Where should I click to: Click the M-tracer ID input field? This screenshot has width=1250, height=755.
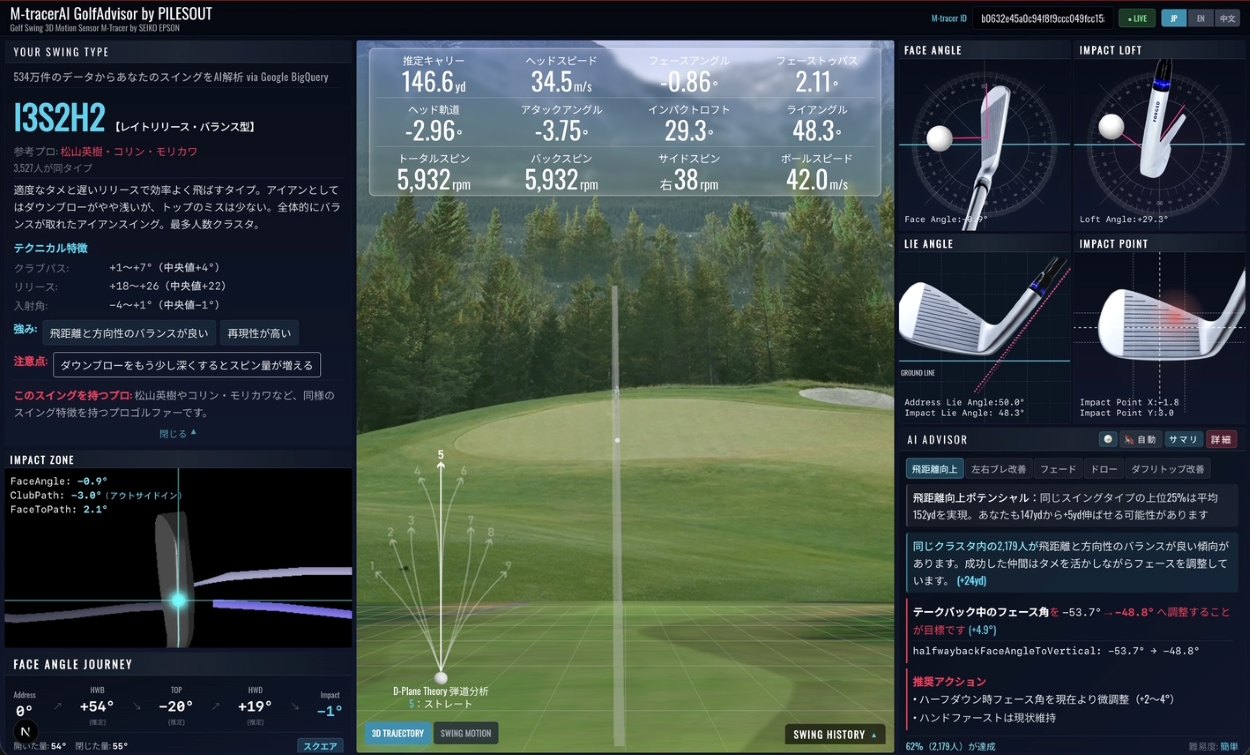[x=1043, y=18]
